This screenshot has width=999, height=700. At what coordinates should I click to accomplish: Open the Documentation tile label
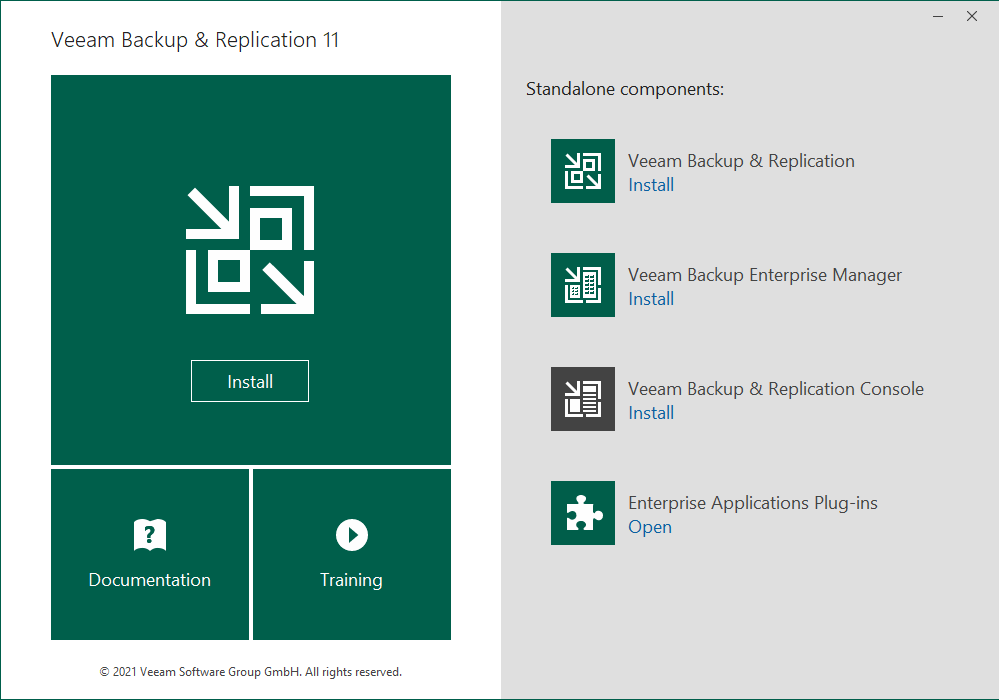click(150, 580)
